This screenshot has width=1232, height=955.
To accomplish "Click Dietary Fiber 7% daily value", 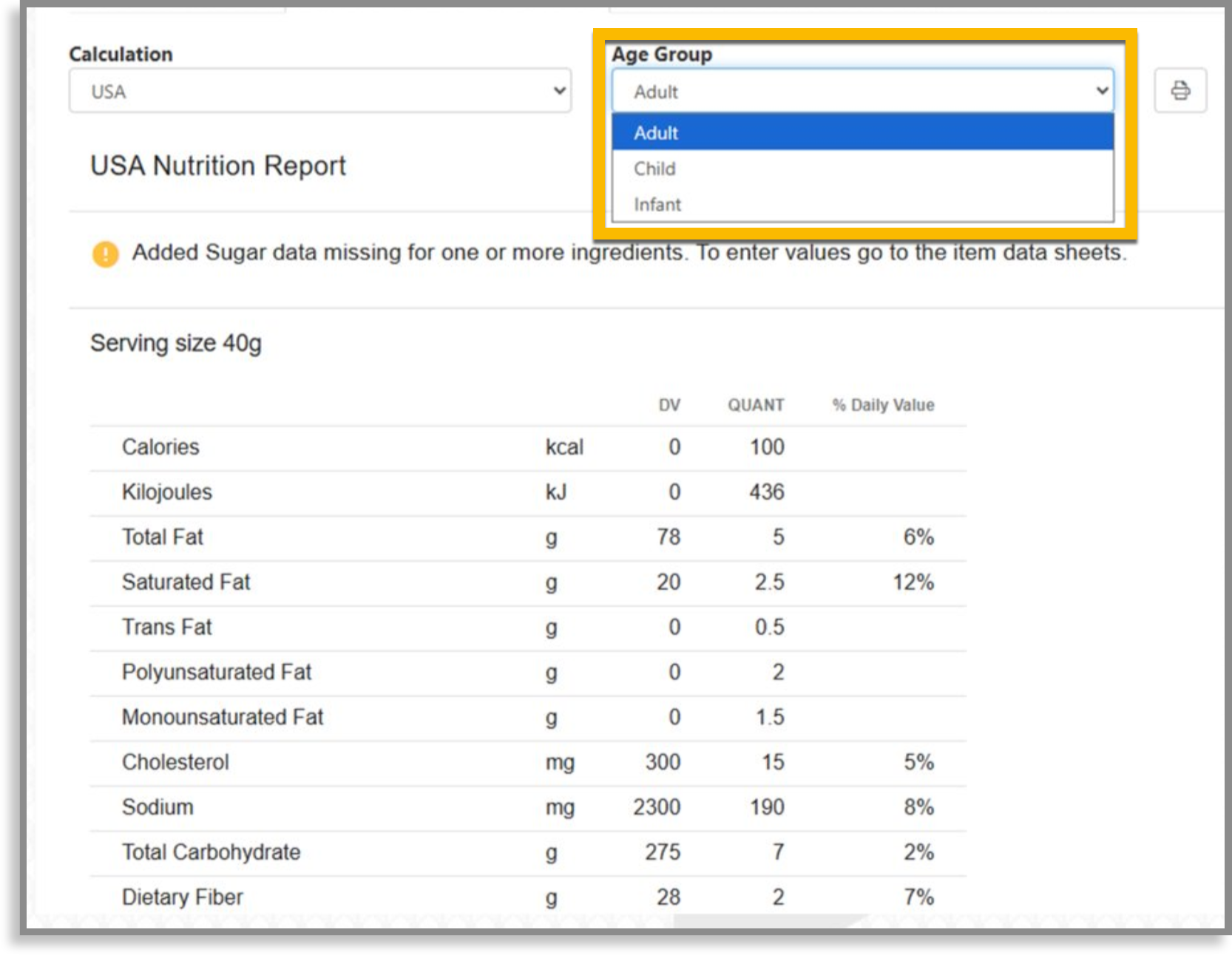I will click(x=918, y=898).
